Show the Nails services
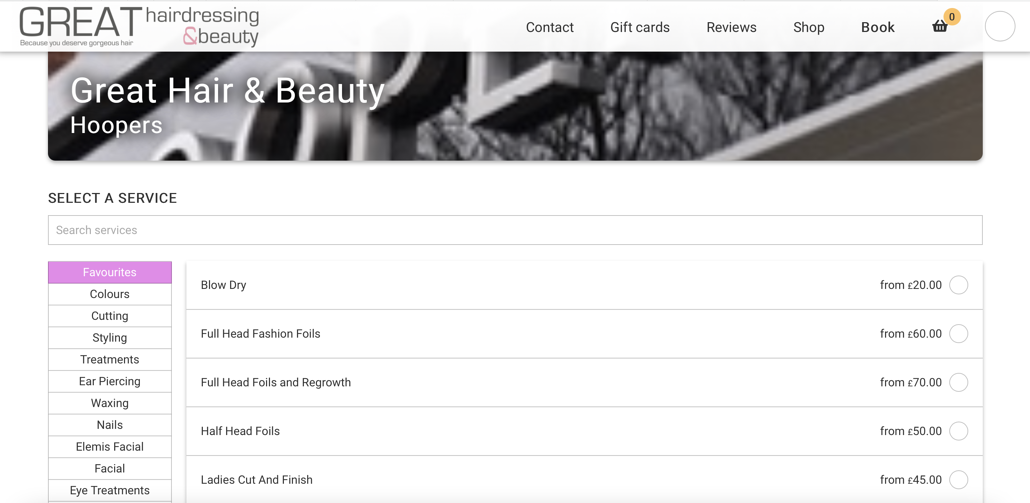 (x=110, y=424)
